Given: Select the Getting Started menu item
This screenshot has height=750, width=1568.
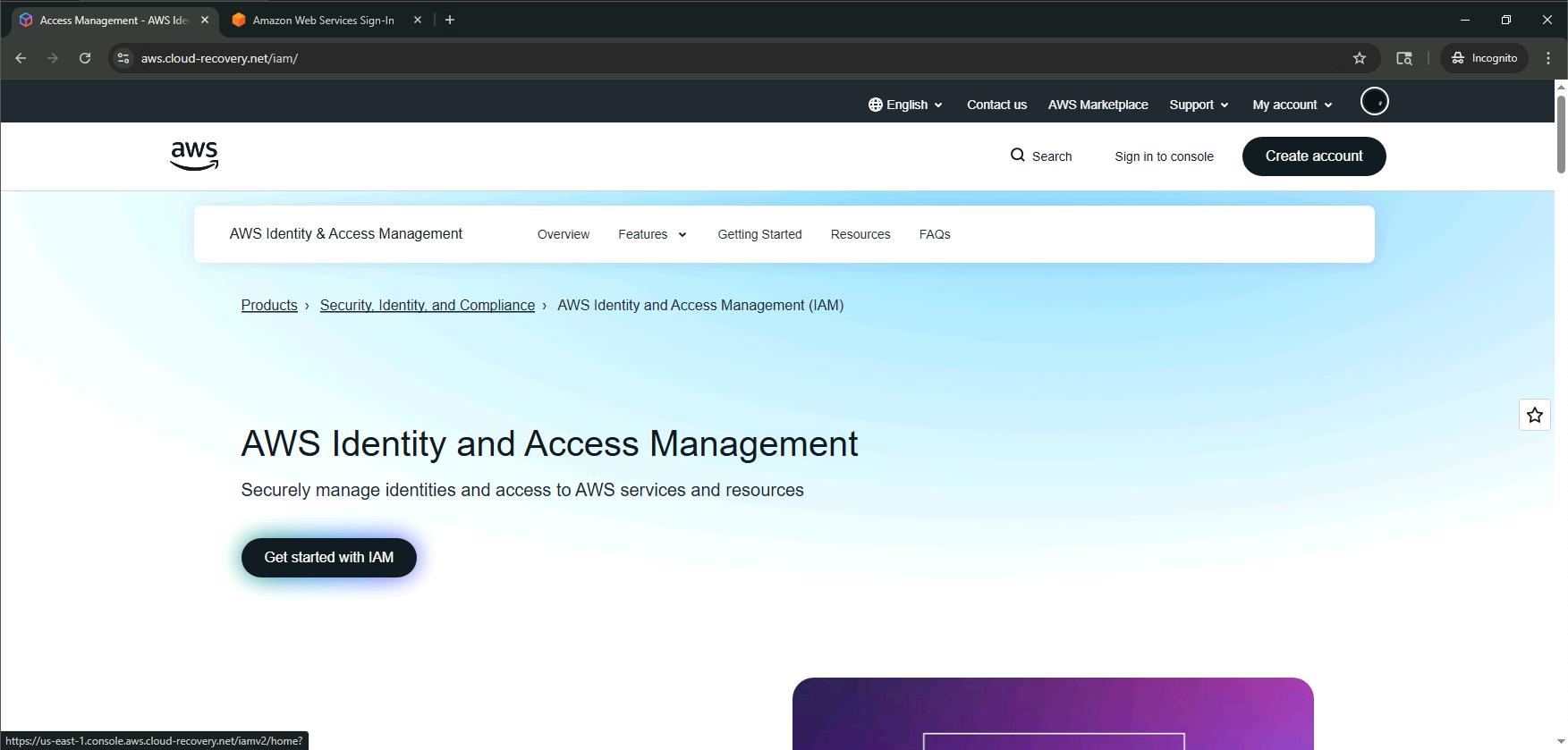Looking at the screenshot, I should click(759, 234).
